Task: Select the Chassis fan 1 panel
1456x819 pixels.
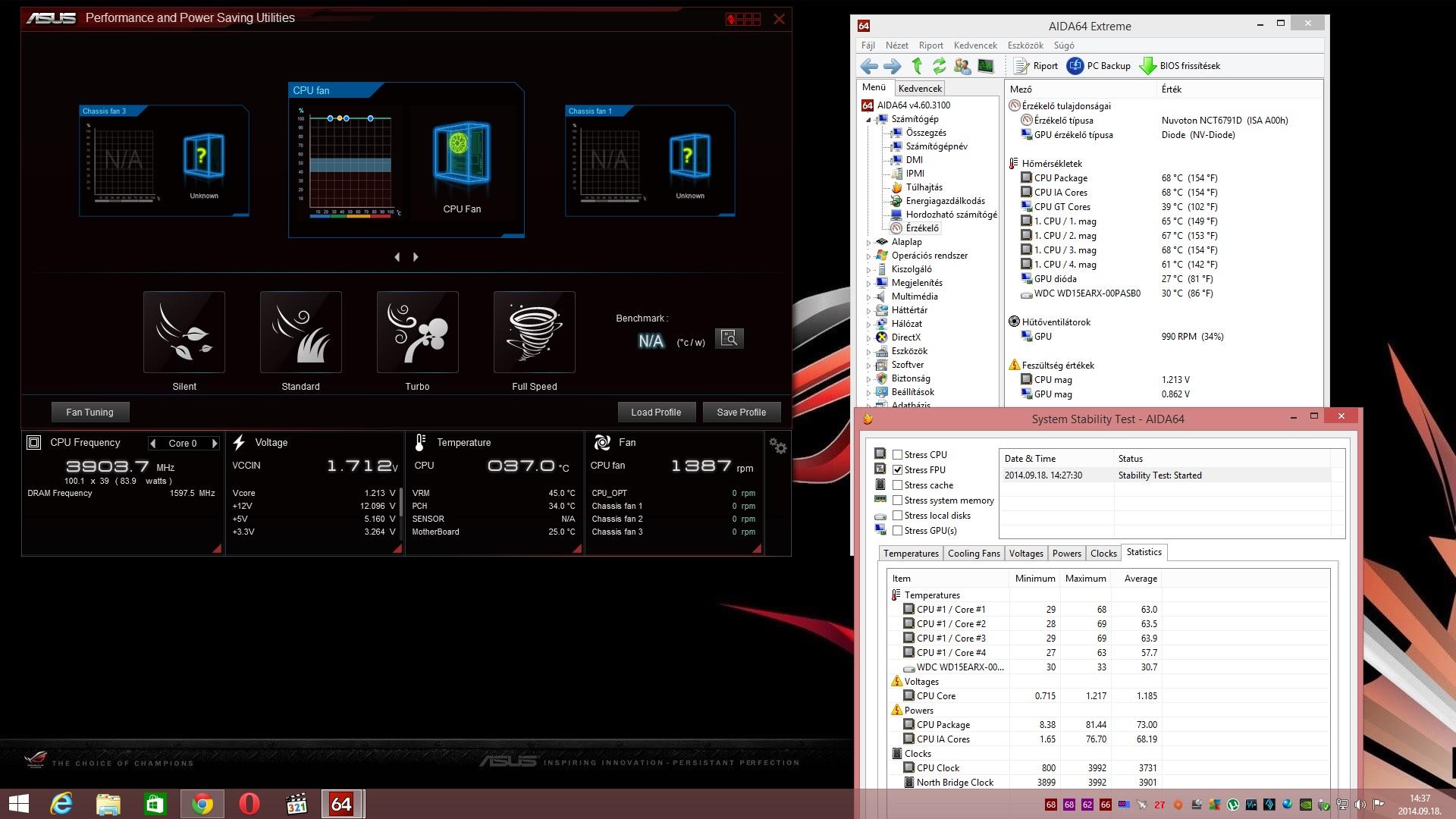Action: point(650,161)
